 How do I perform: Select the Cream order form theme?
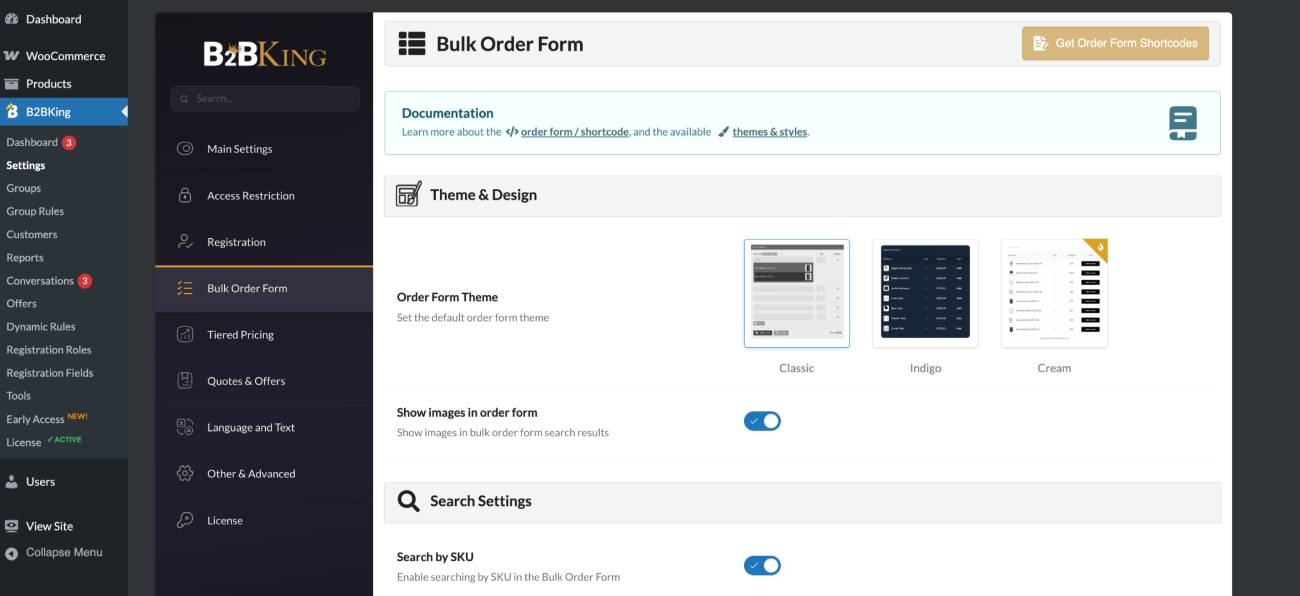[1054, 293]
